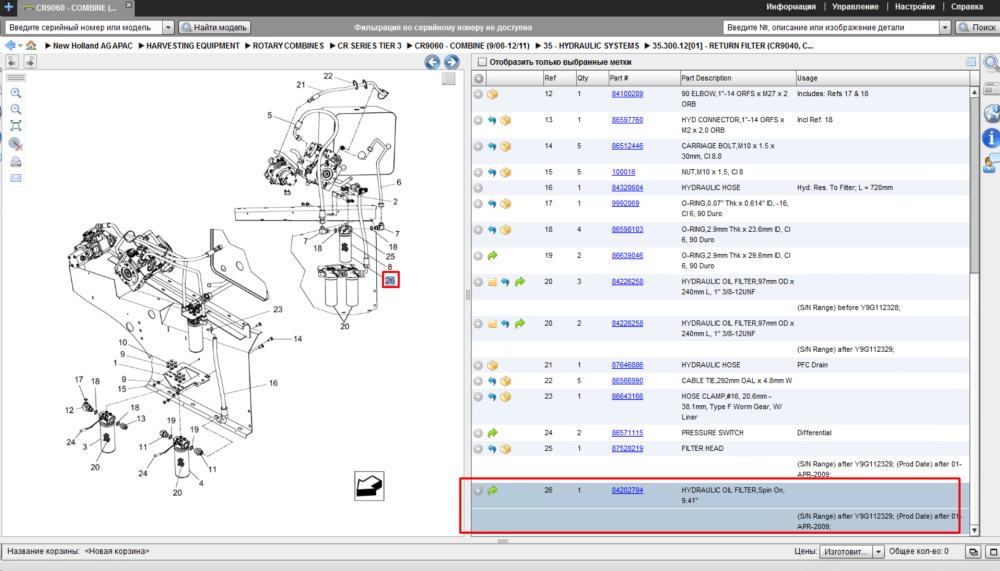
Task: Open the Настройки menu
Action: pyautogui.click(x=915, y=7)
